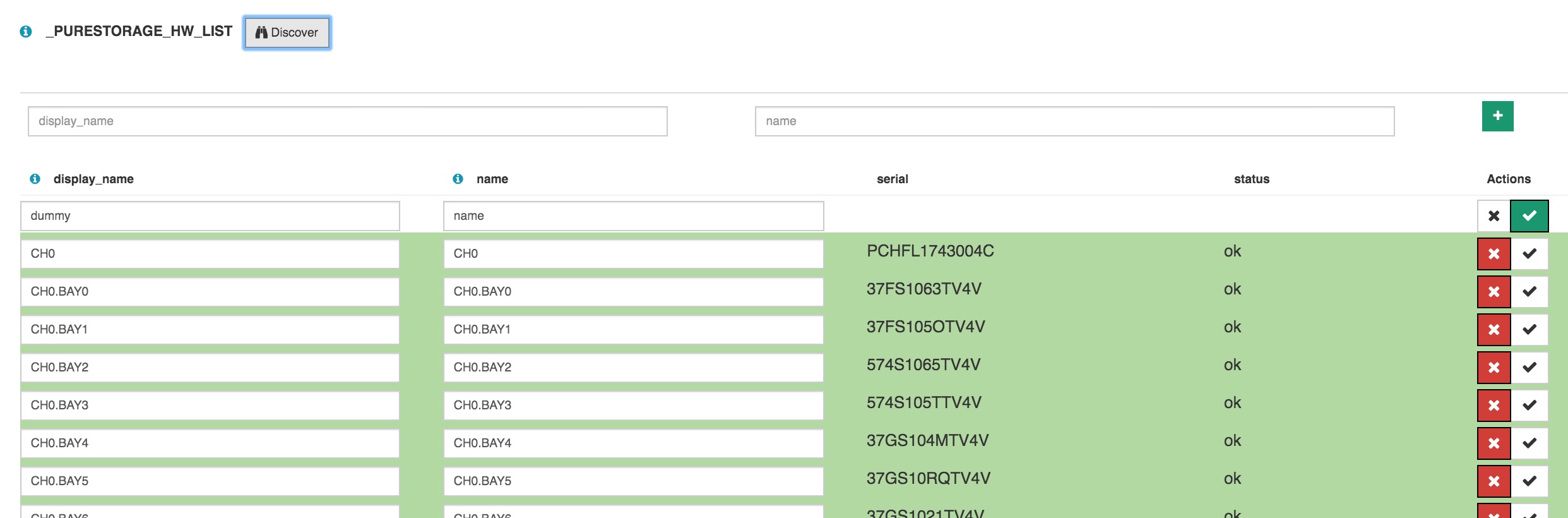This screenshot has width=1568, height=518.
Task: Click serial 37GS10RQTV4V
Action: click(929, 479)
